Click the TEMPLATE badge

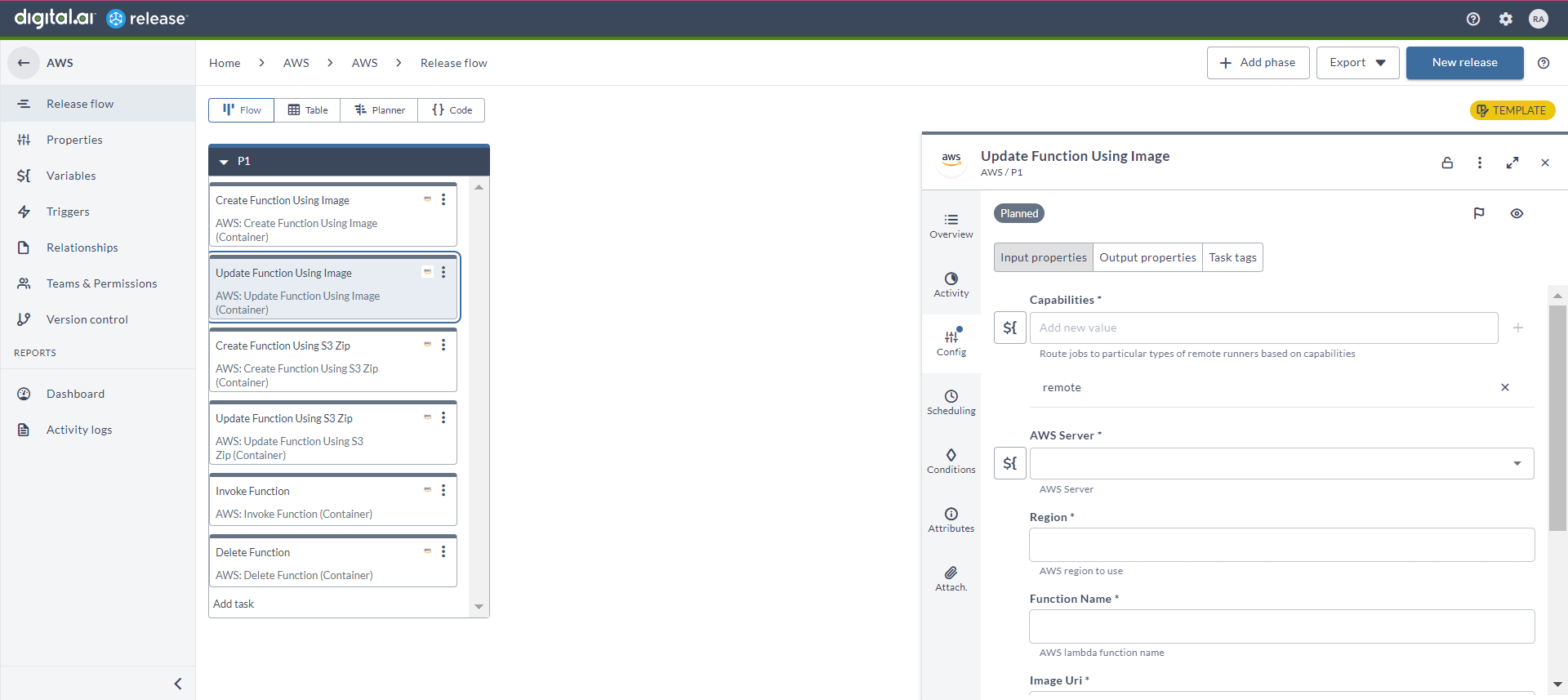pyautogui.click(x=1512, y=110)
